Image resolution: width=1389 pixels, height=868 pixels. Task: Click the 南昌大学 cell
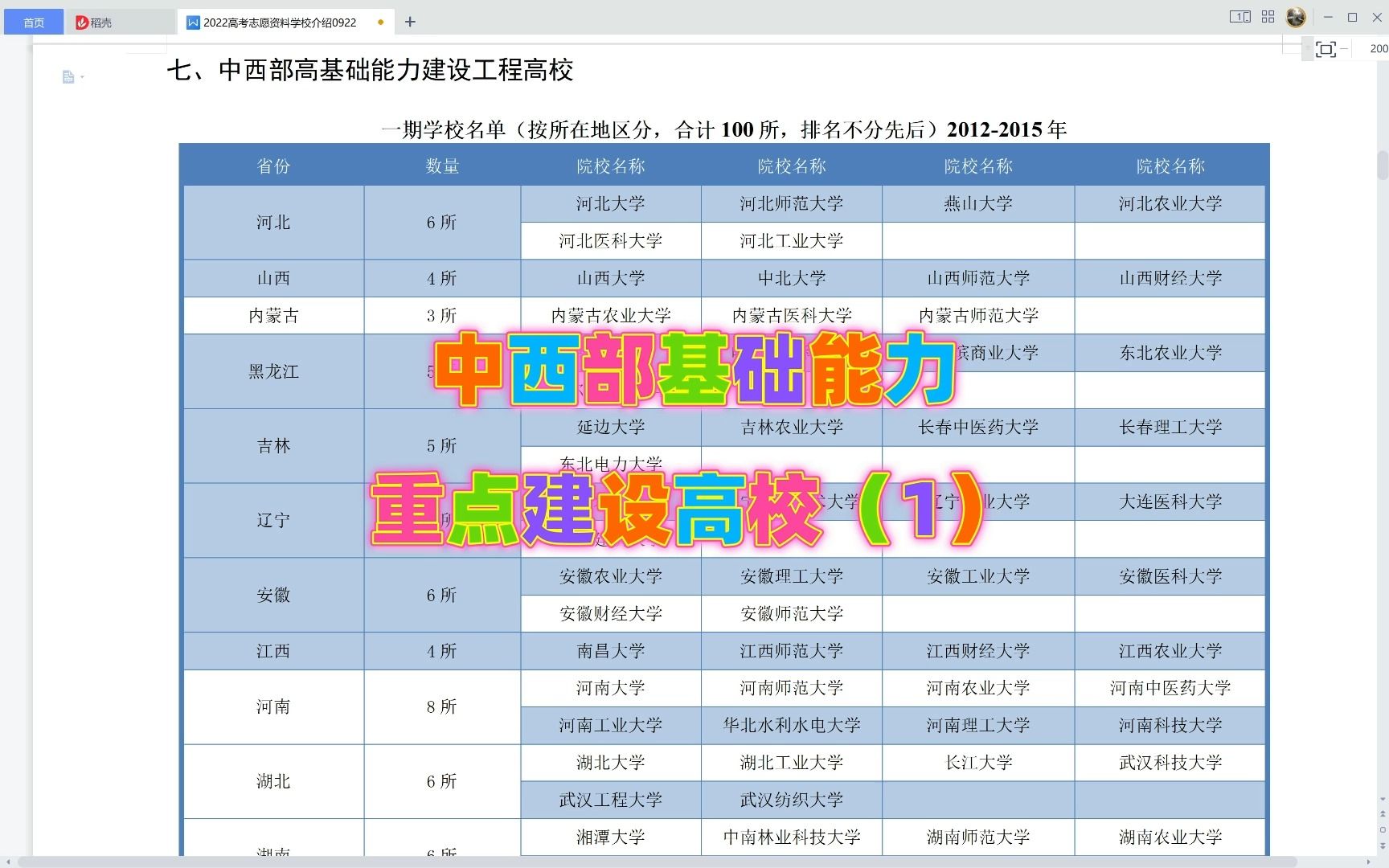point(611,651)
